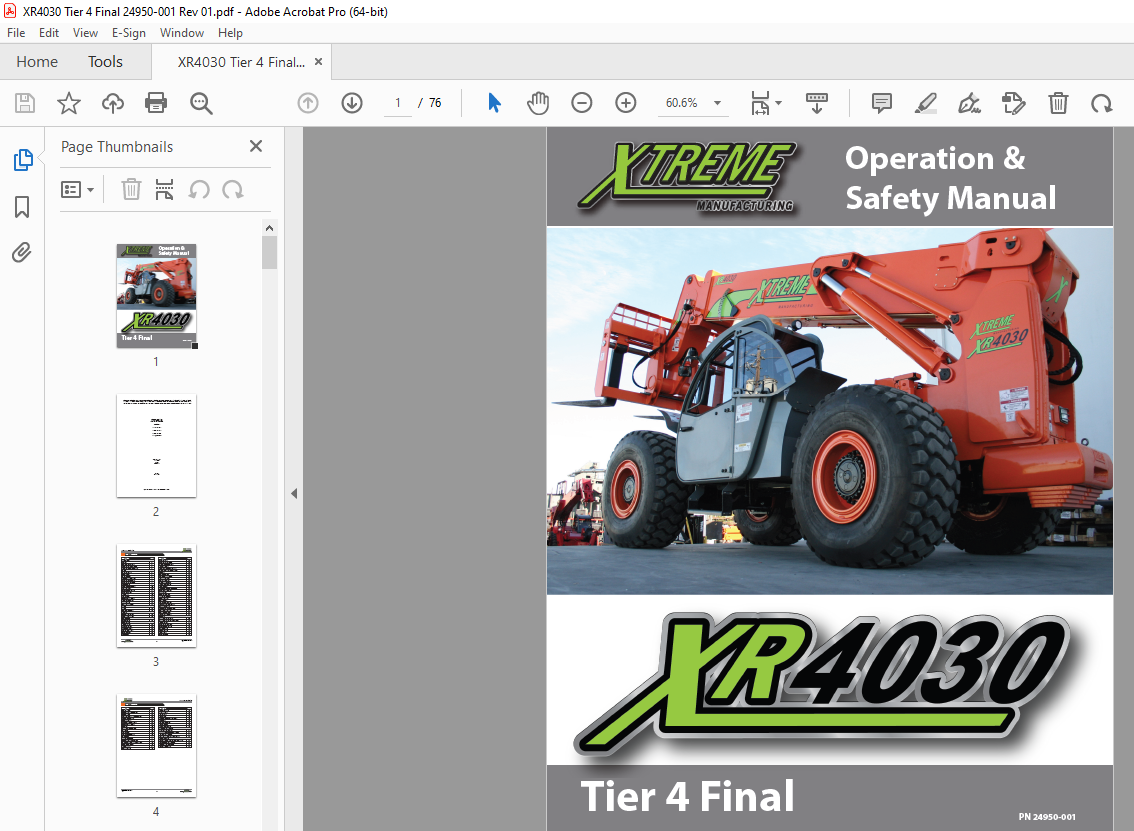Open Attachments paperclip panel
1134x831 pixels.
tap(22, 252)
